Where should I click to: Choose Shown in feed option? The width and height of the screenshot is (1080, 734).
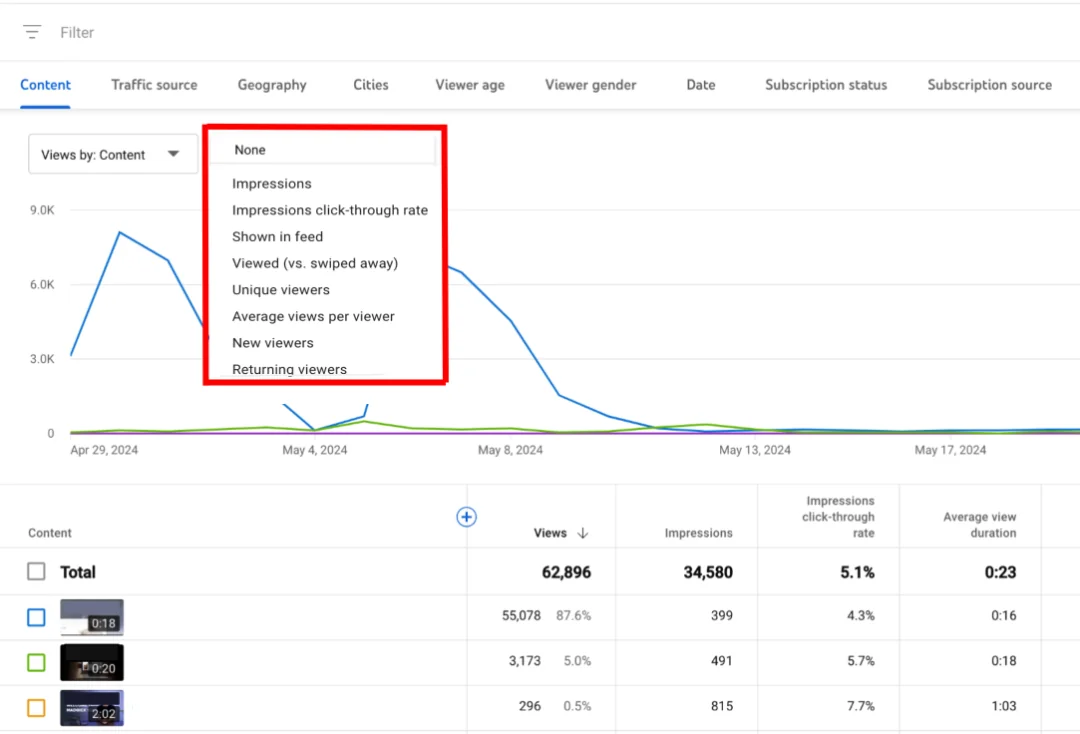point(278,237)
